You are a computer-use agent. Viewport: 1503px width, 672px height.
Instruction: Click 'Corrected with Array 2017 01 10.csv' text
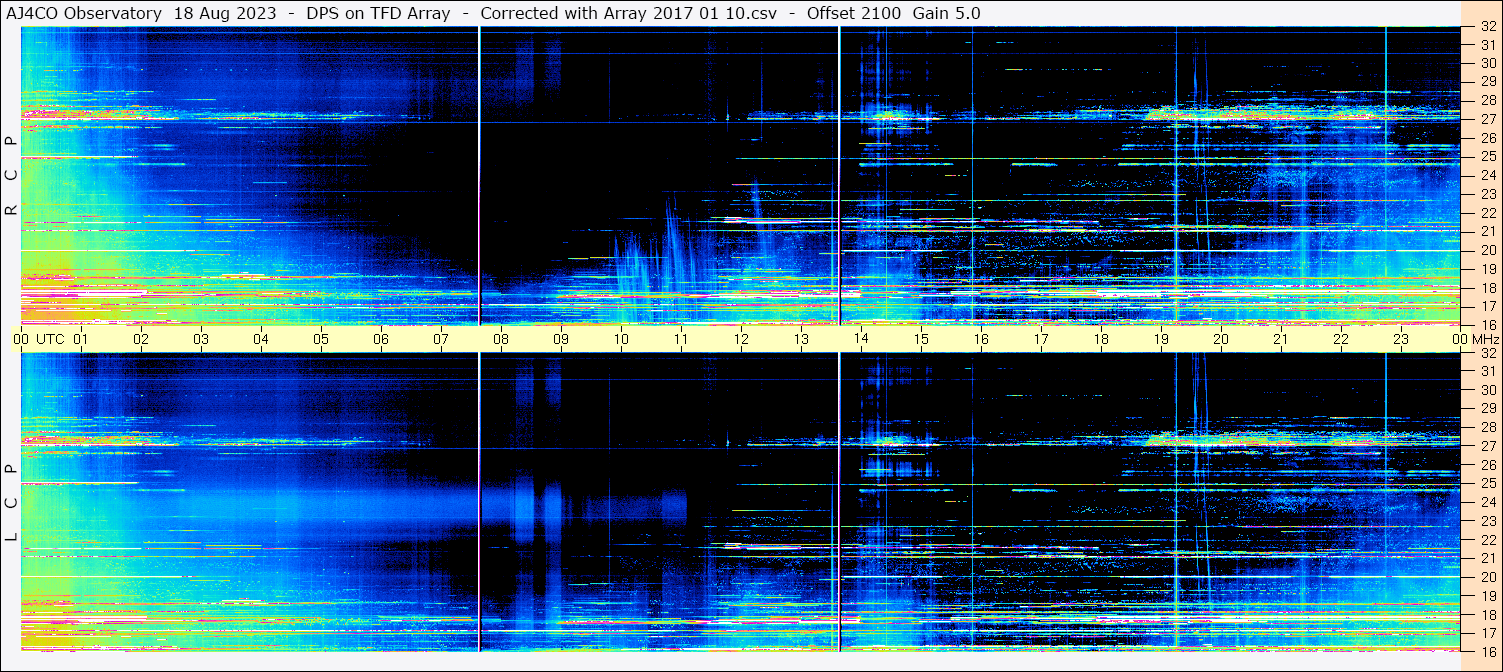tap(628, 13)
